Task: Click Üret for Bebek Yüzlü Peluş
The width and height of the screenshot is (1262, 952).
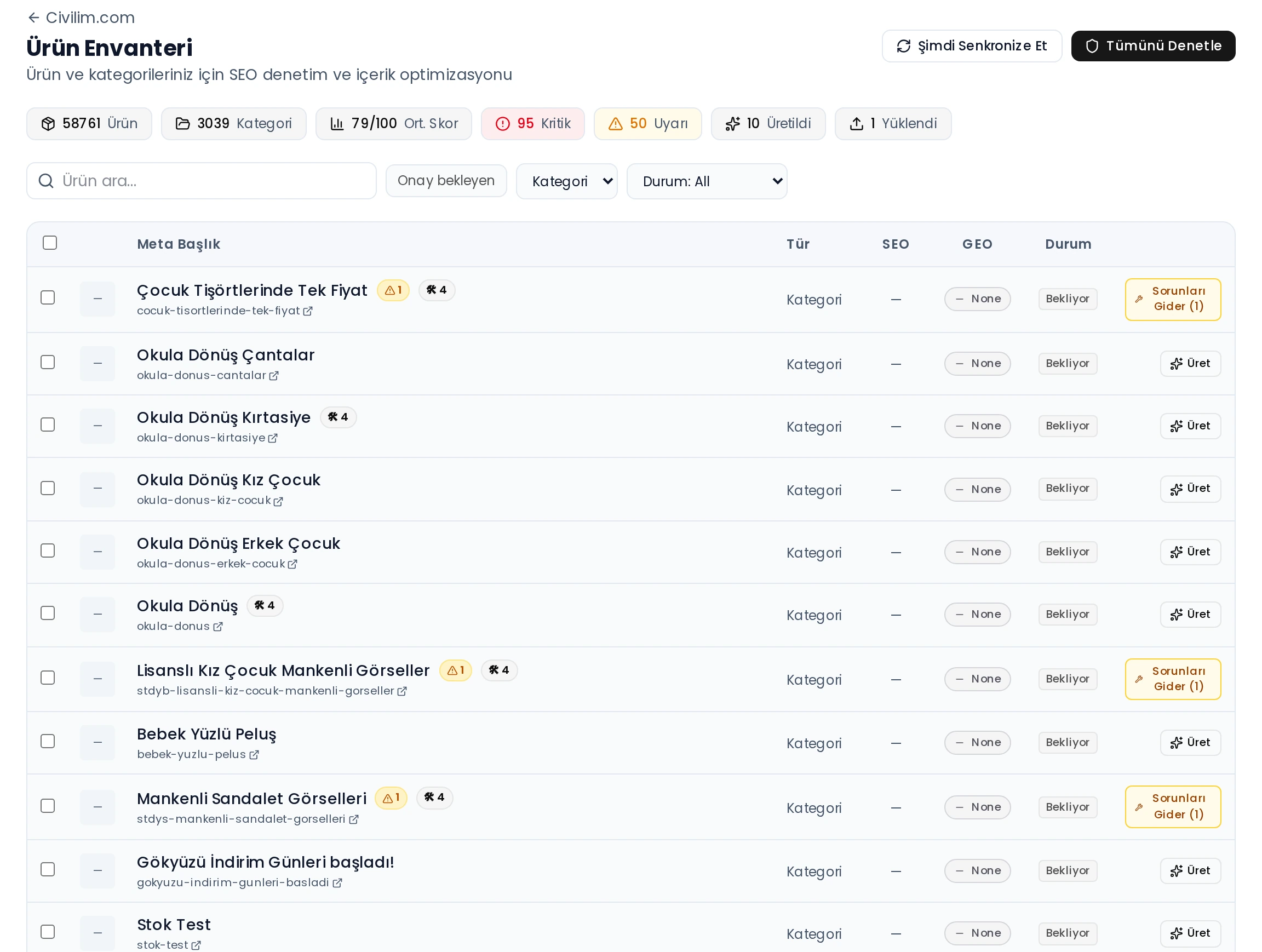Action: coord(1190,743)
